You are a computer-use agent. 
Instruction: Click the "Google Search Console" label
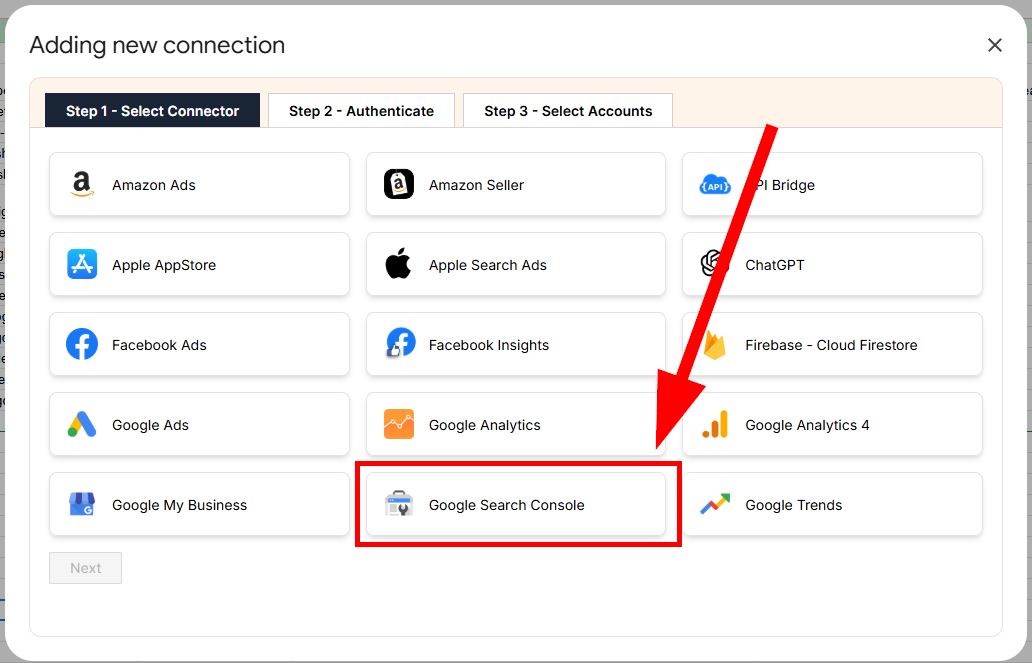[x=507, y=505]
